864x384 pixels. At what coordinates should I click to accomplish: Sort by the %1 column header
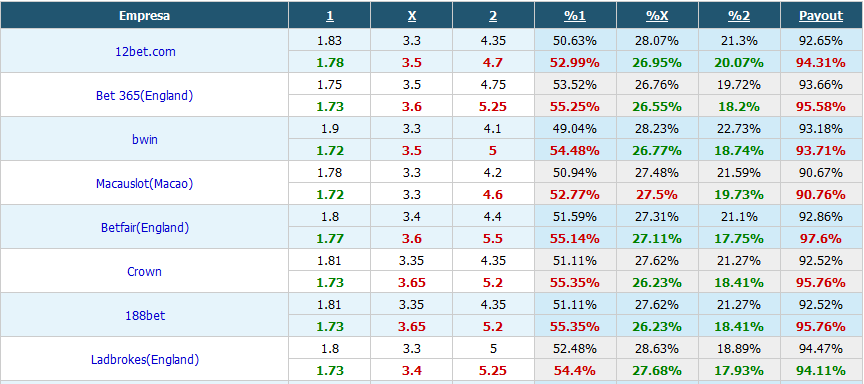pos(575,15)
